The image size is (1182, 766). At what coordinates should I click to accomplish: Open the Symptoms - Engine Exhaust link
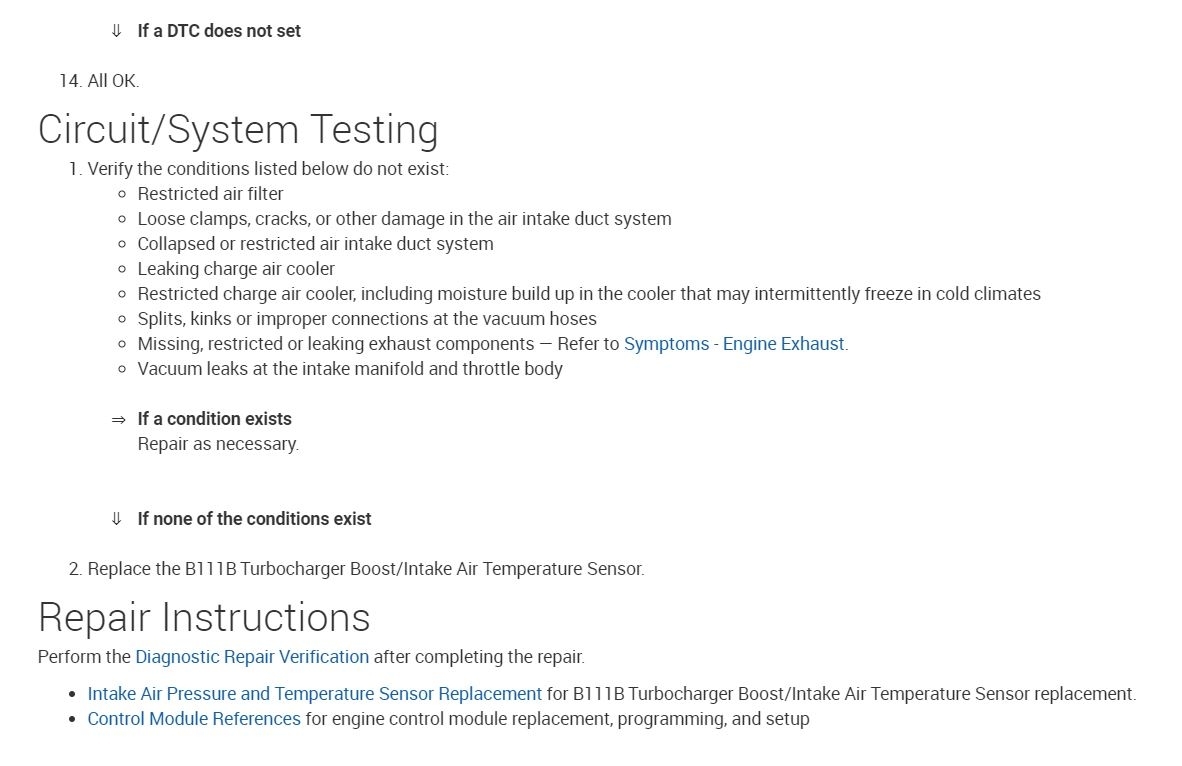pos(734,344)
